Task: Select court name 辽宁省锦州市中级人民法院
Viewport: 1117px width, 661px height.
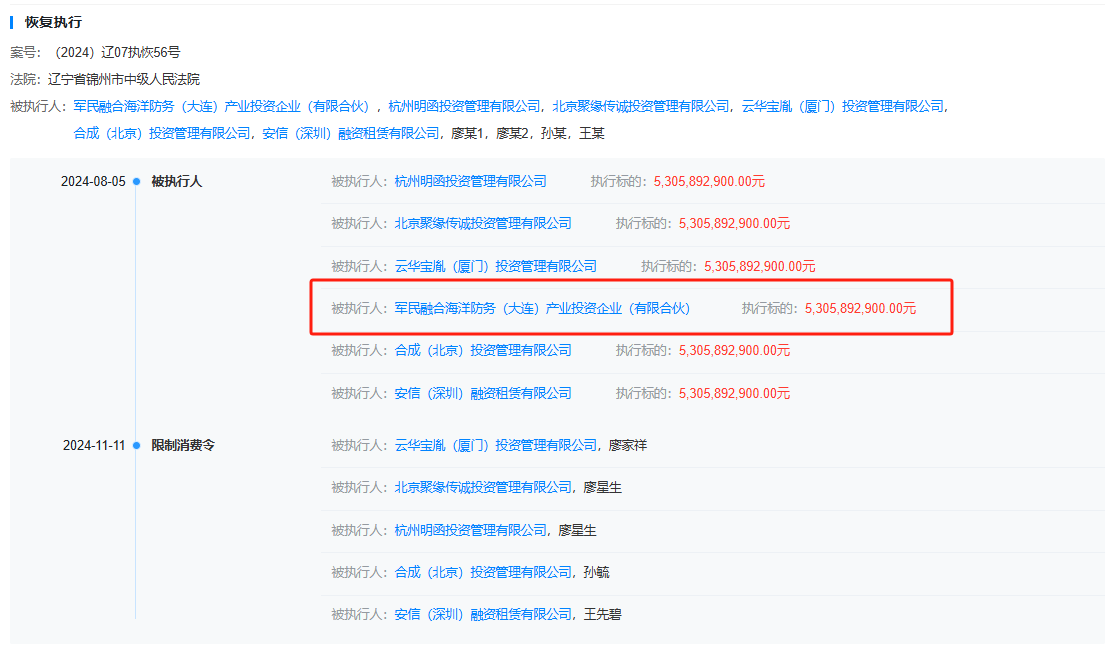Action: click(123, 79)
